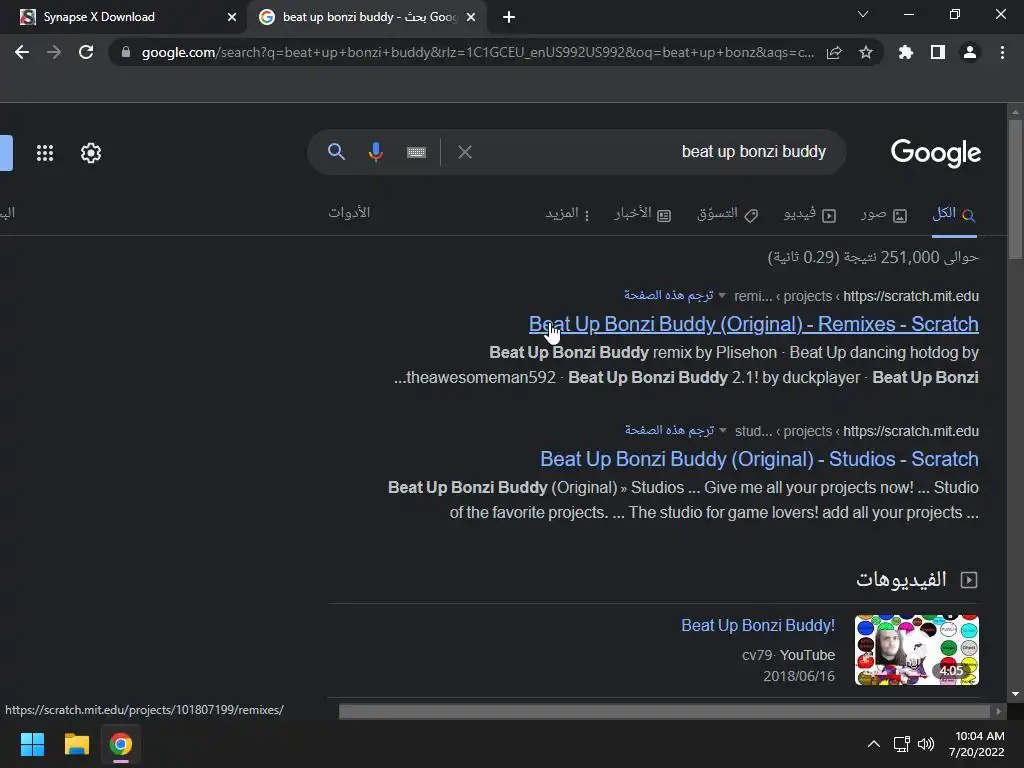Open the More (المزيد) menu

568,214
